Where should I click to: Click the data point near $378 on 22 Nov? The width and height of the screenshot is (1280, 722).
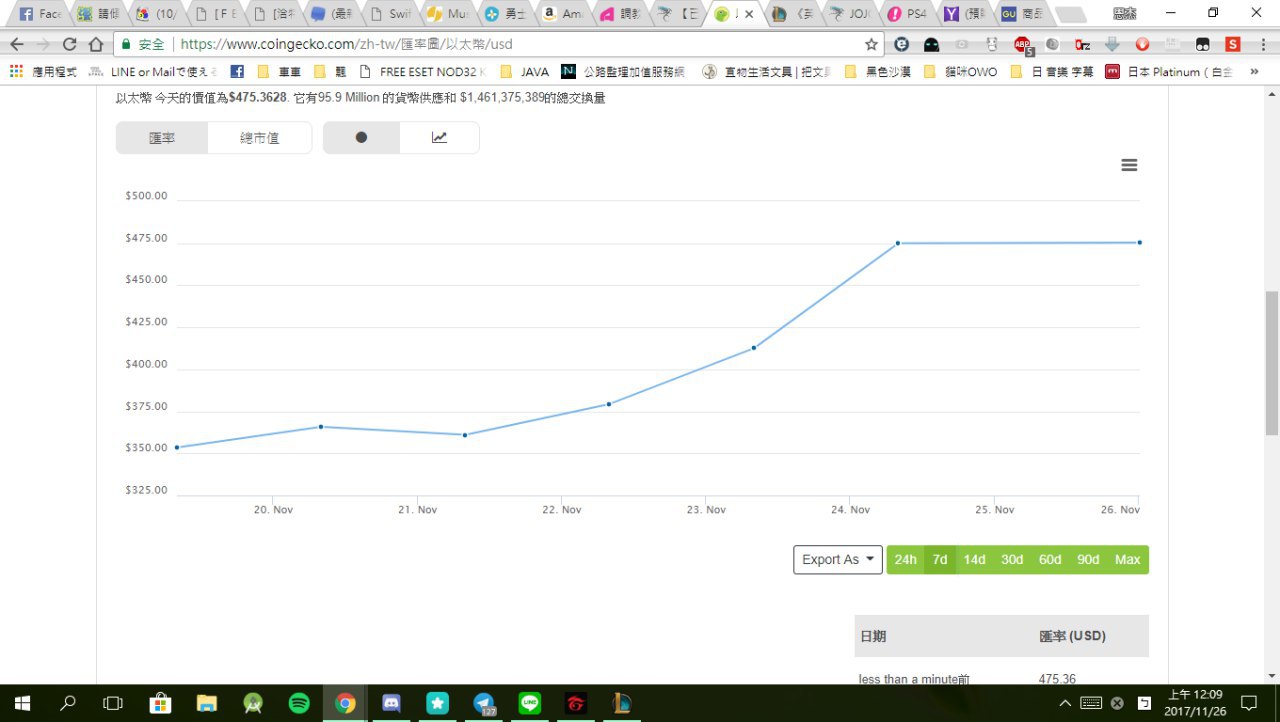pyautogui.click(x=609, y=404)
